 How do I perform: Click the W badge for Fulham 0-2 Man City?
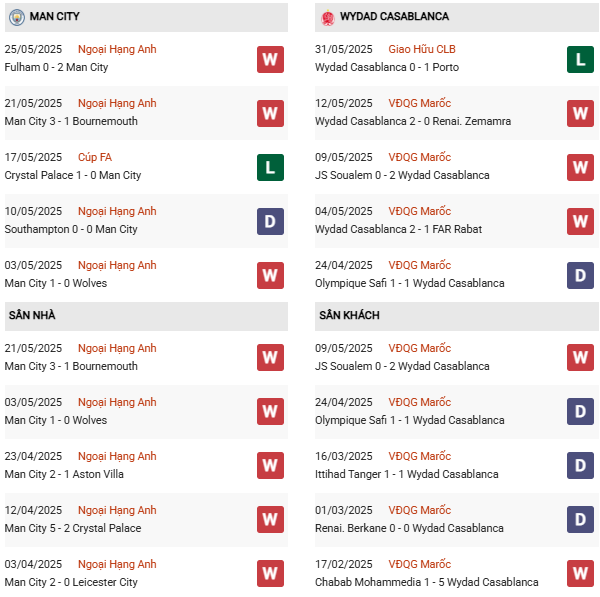[270, 59]
